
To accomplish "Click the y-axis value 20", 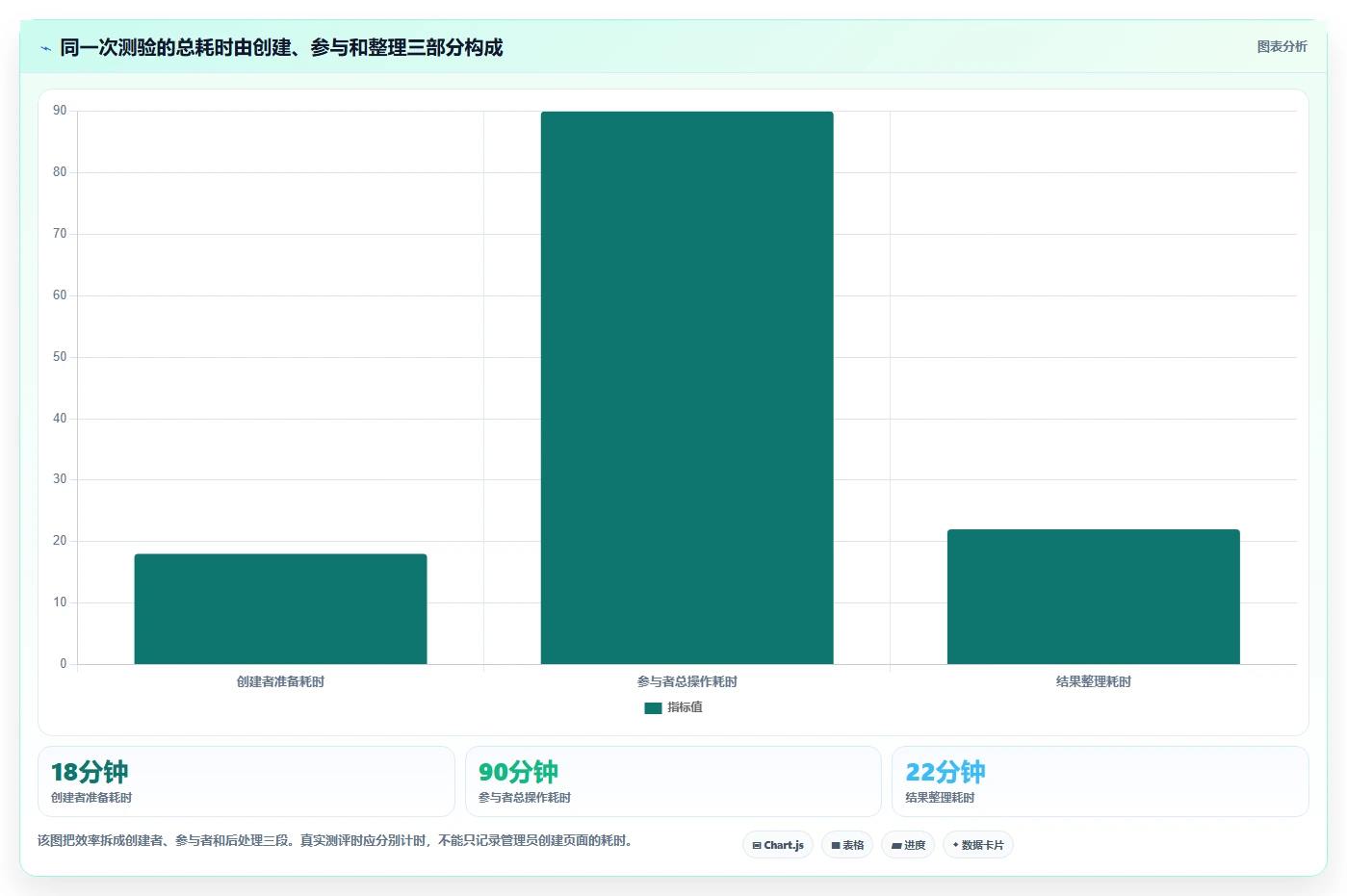I will point(60,541).
